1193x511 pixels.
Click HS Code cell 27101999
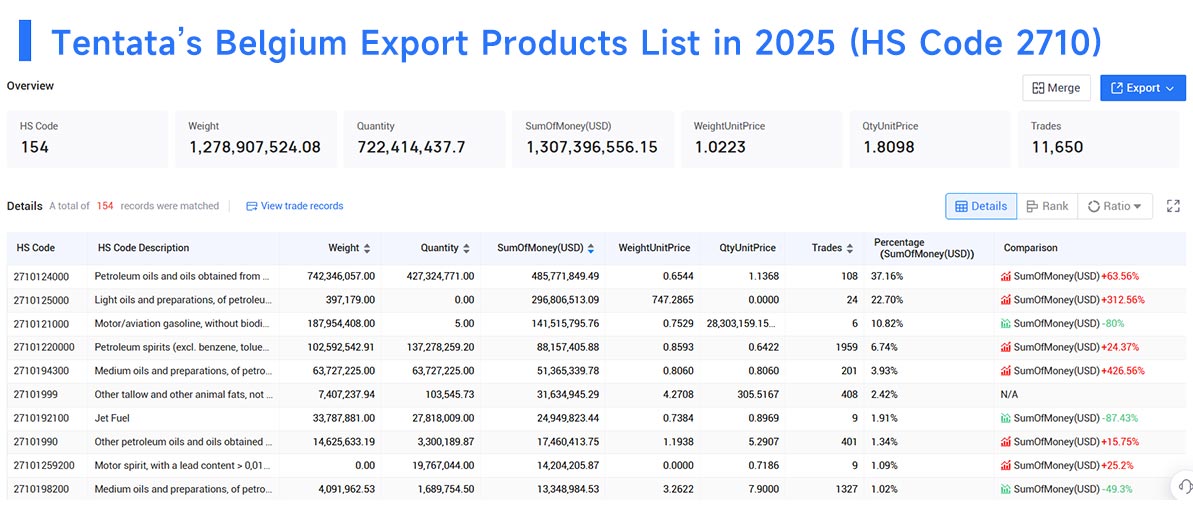pyautogui.click(x=36, y=394)
